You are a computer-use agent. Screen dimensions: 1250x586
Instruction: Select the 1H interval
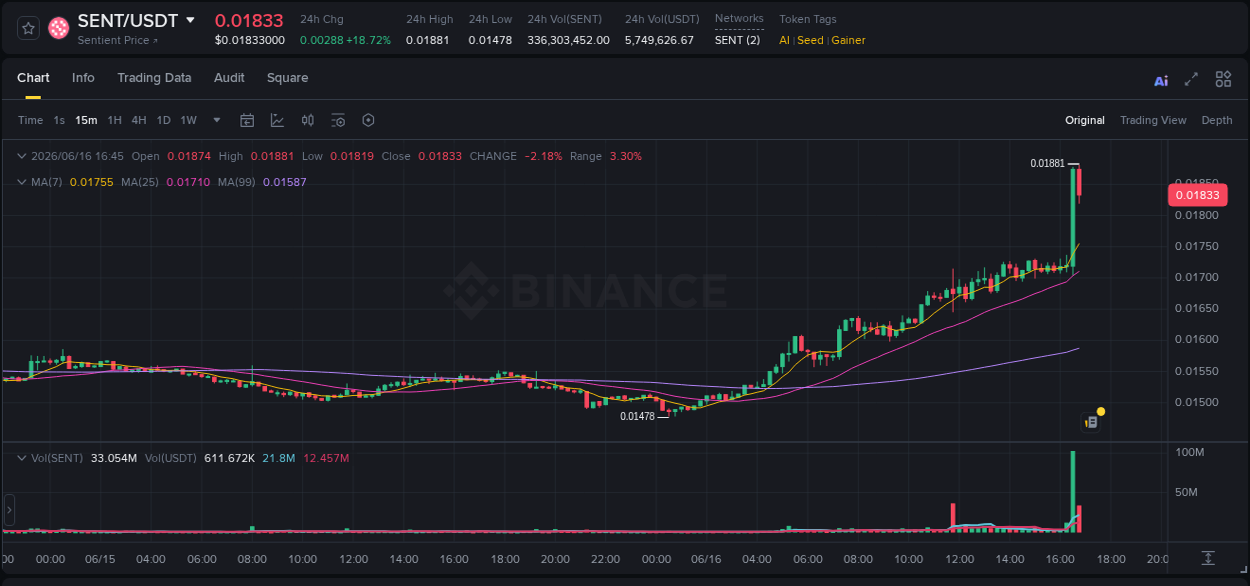tap(114, 120)
